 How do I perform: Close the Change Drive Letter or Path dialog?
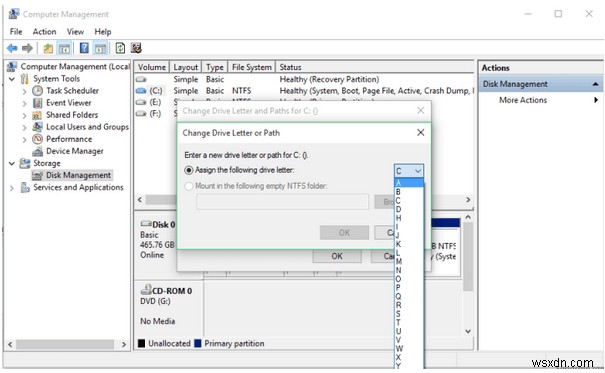421,133
